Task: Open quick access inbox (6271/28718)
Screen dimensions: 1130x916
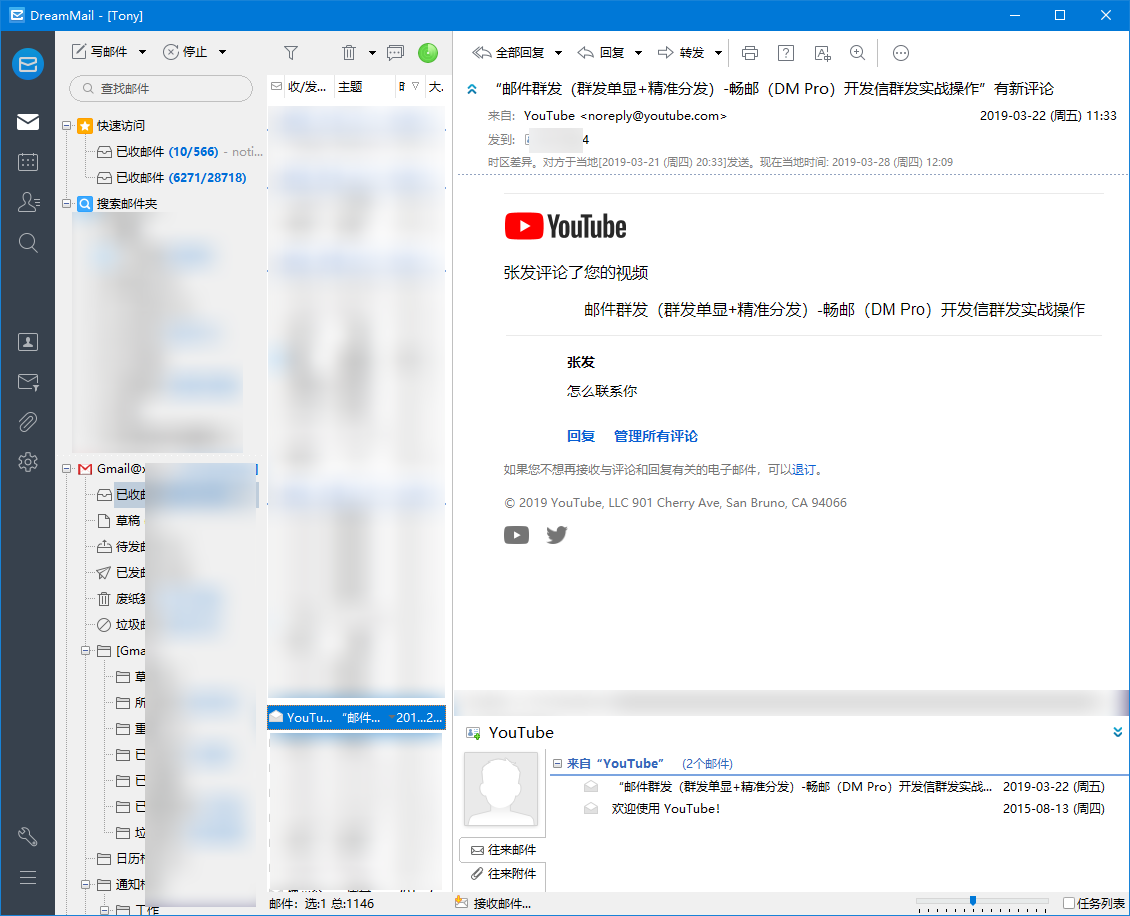Action: 172,178
